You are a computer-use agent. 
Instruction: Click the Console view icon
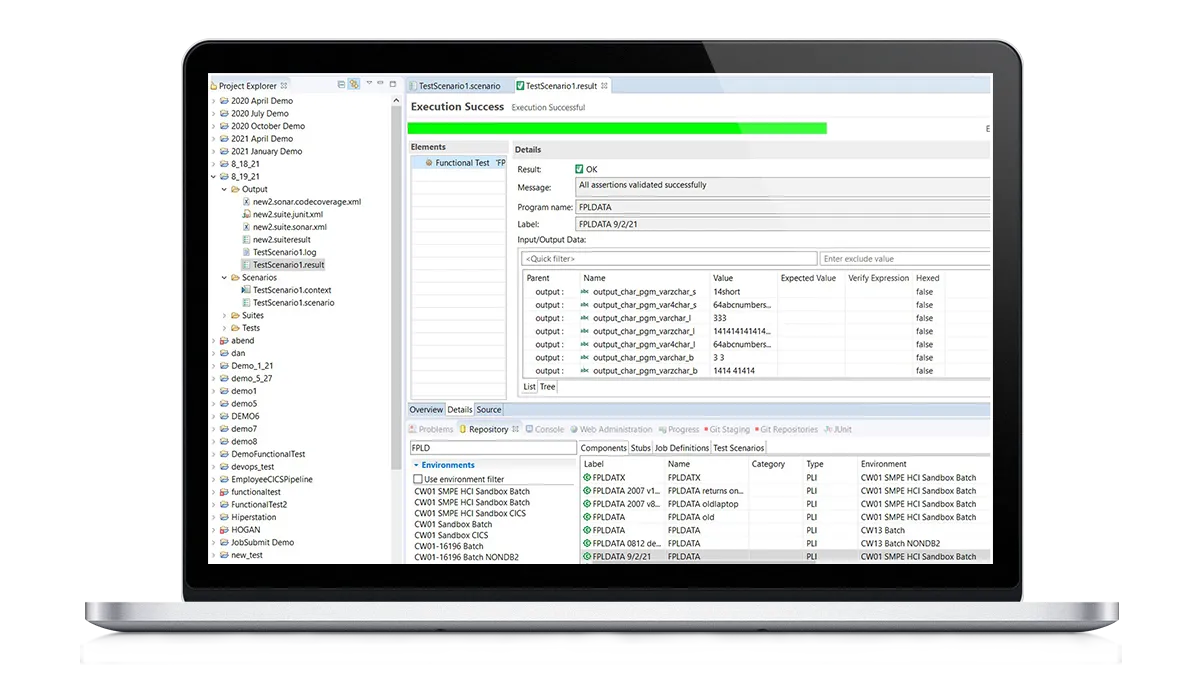coord(529,429)
